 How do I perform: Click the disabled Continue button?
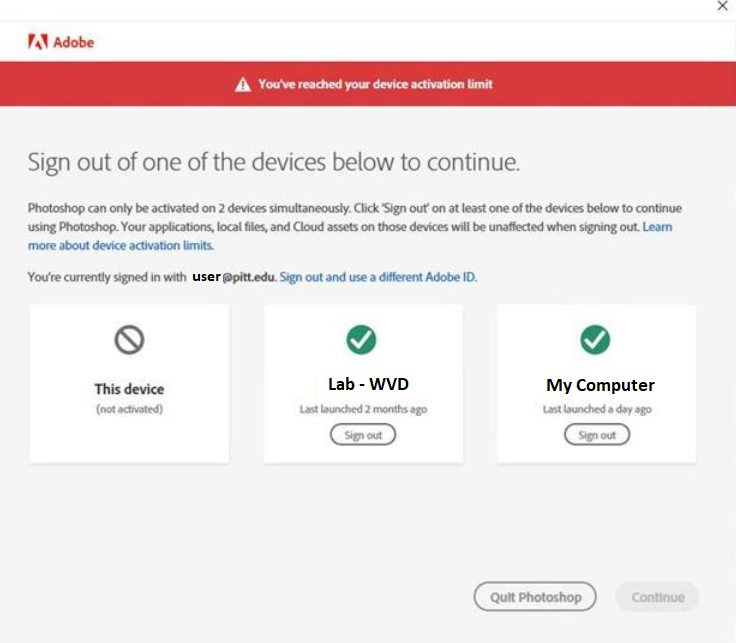coord(658,597)
